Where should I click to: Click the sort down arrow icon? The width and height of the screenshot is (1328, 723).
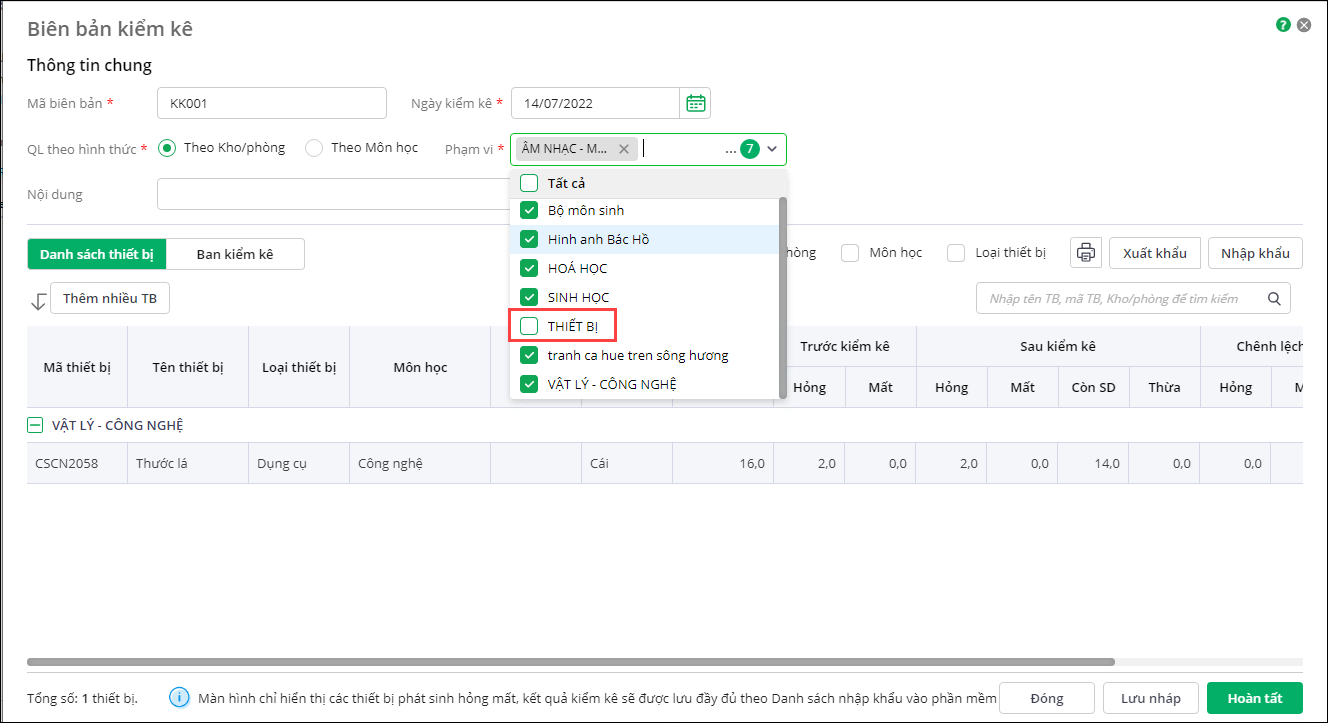[38, 301]
